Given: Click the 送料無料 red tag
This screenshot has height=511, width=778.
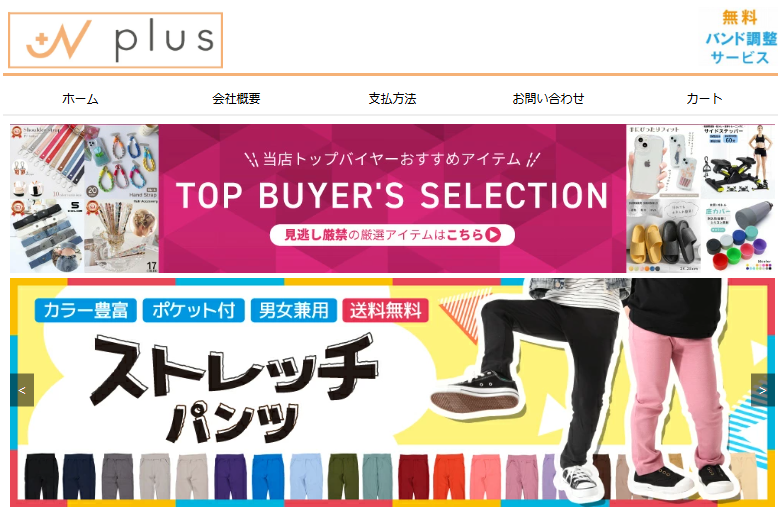Looking at the screenshot, I should click(386, 311).
